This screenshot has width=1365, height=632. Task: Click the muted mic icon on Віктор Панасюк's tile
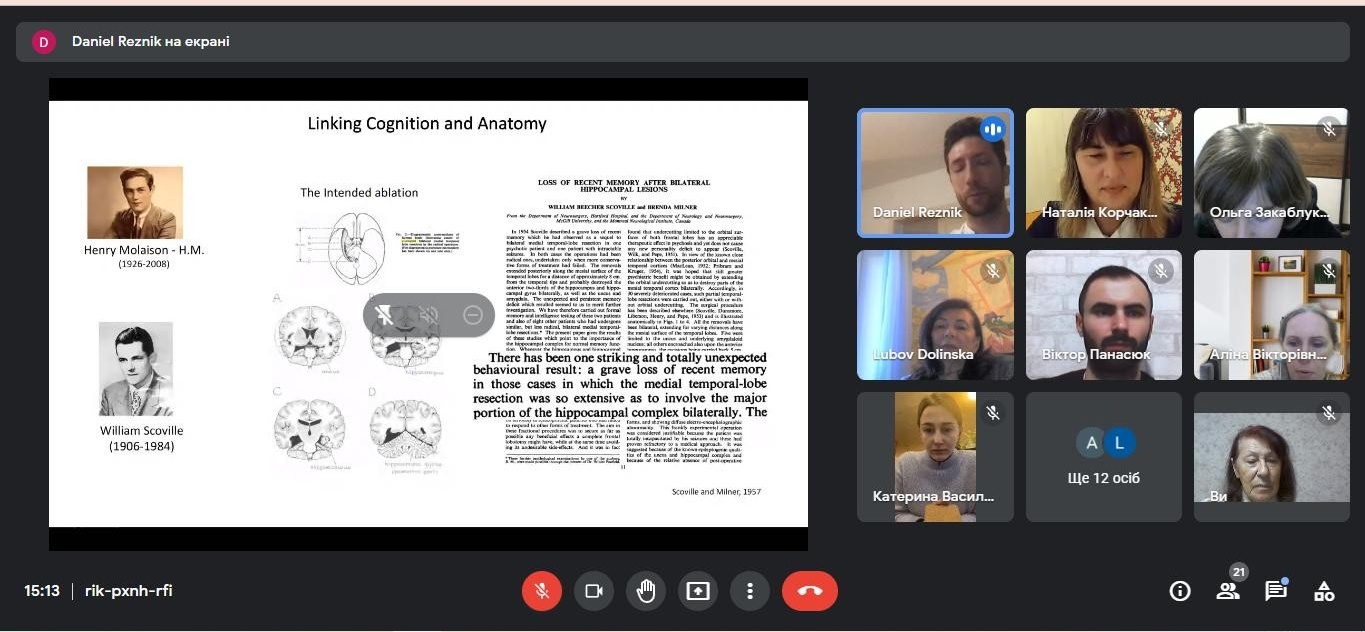(x=1160, y=271)
